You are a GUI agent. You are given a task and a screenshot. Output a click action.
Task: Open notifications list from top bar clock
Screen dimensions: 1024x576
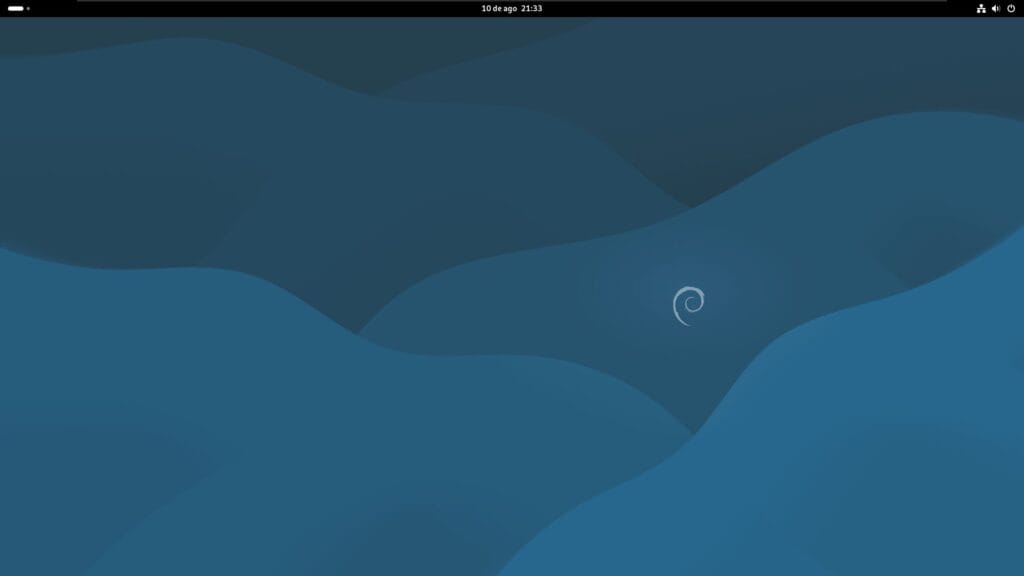[x=512, y=8]
